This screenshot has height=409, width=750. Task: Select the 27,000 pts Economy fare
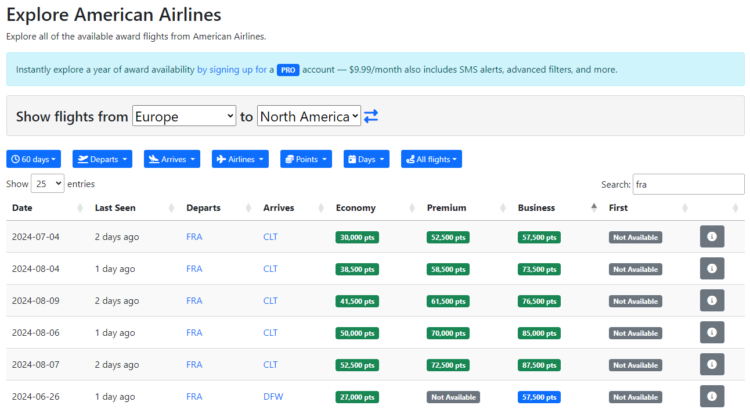click(357, 397)
